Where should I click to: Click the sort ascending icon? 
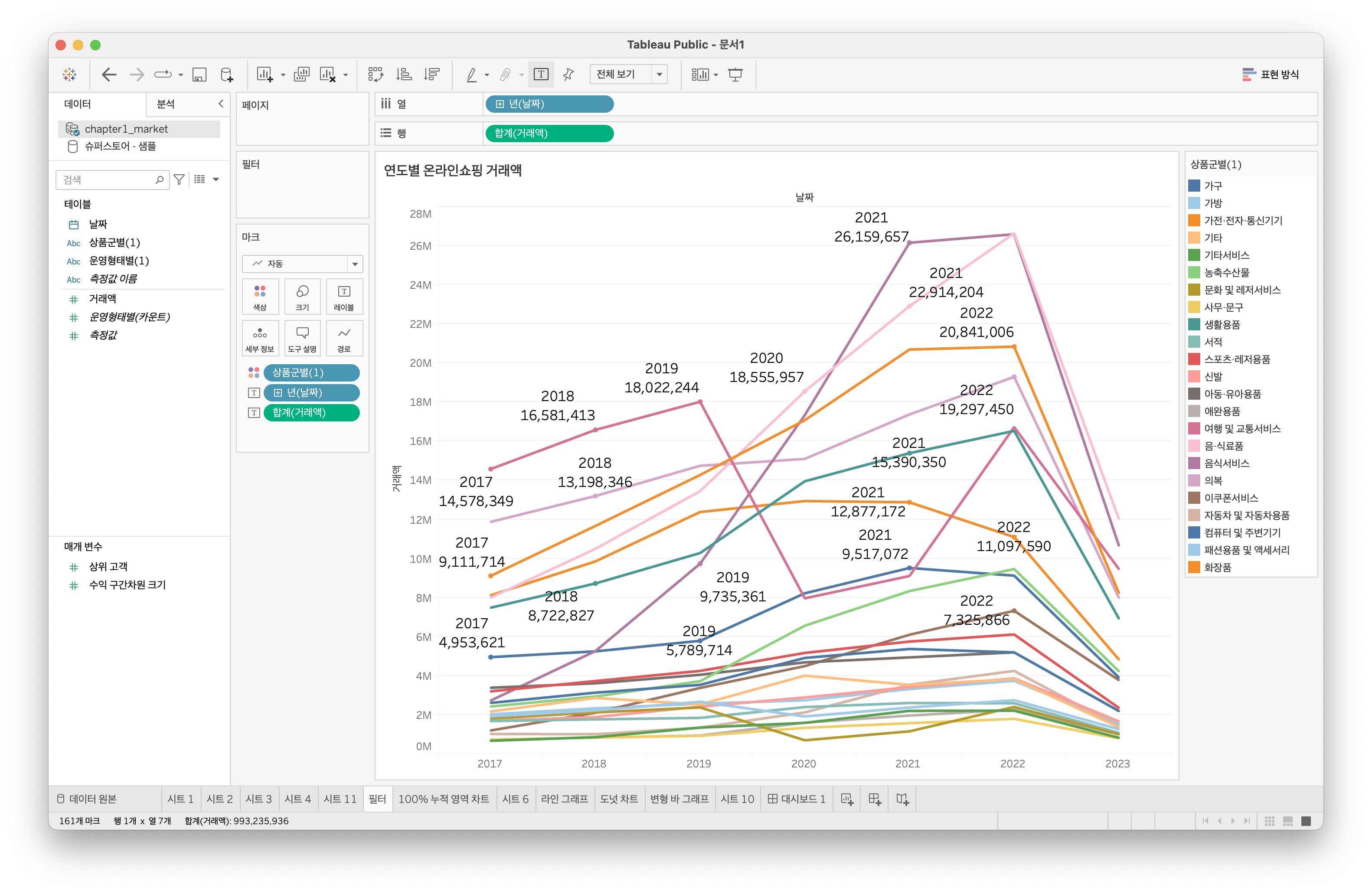[x=404, y=75]
